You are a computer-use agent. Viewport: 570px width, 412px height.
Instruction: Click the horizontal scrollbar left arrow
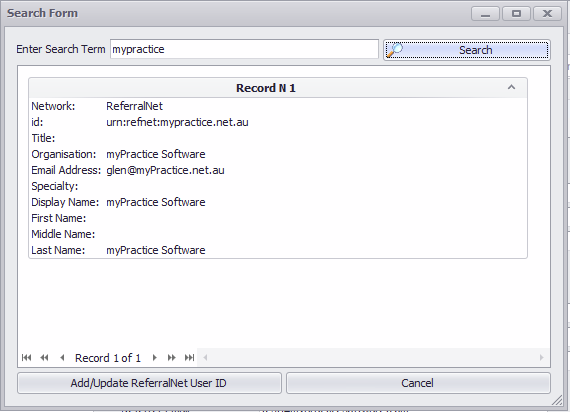tap(205, 358)
